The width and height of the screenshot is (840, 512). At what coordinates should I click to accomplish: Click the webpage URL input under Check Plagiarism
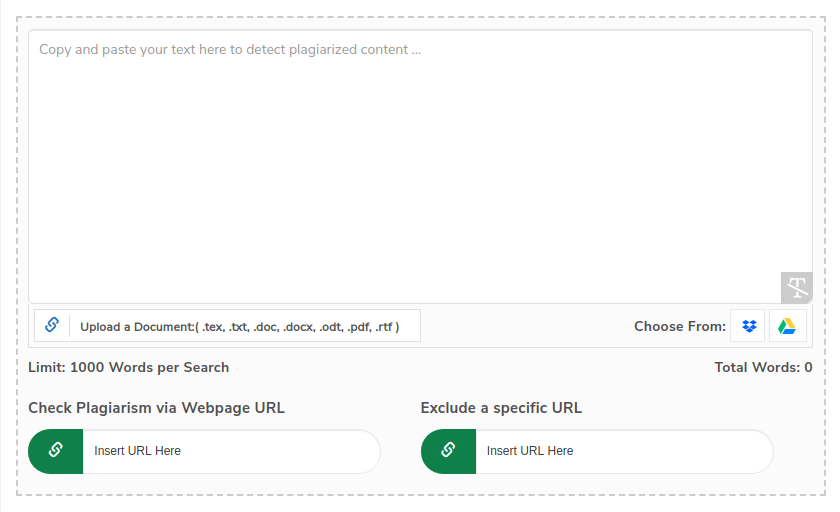click(231, 451)
